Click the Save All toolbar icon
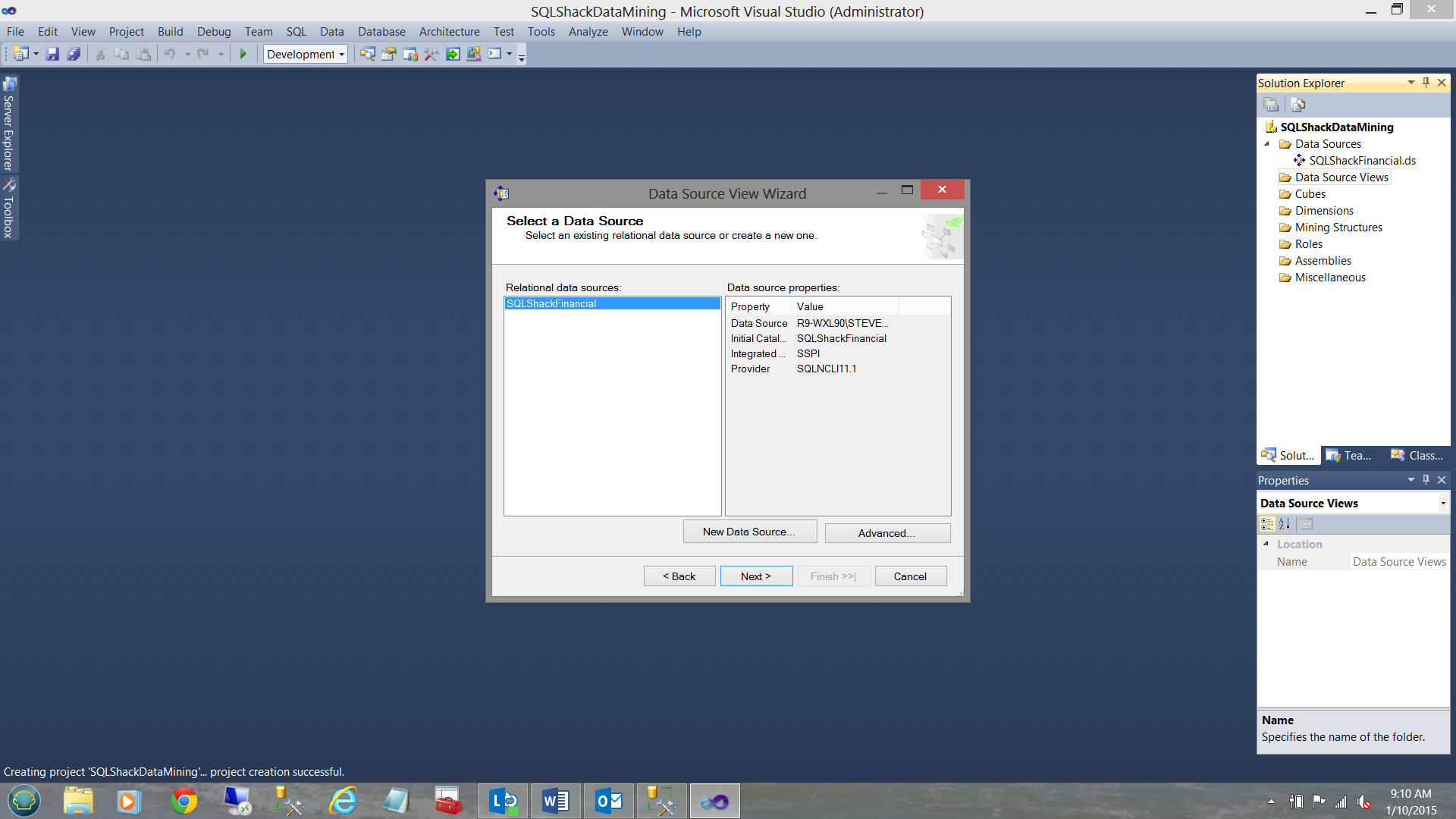The height and width of the screenshot is (819, 1456). (x=74, y=54)
